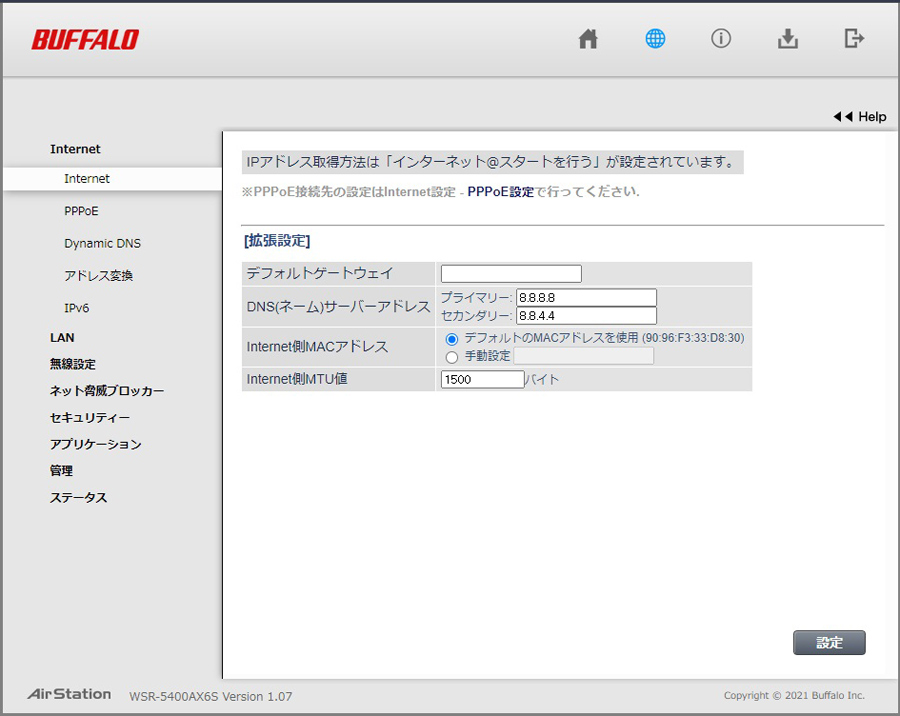Expand ネット脅威ブロッカー menu section

(x=107, y=391)
